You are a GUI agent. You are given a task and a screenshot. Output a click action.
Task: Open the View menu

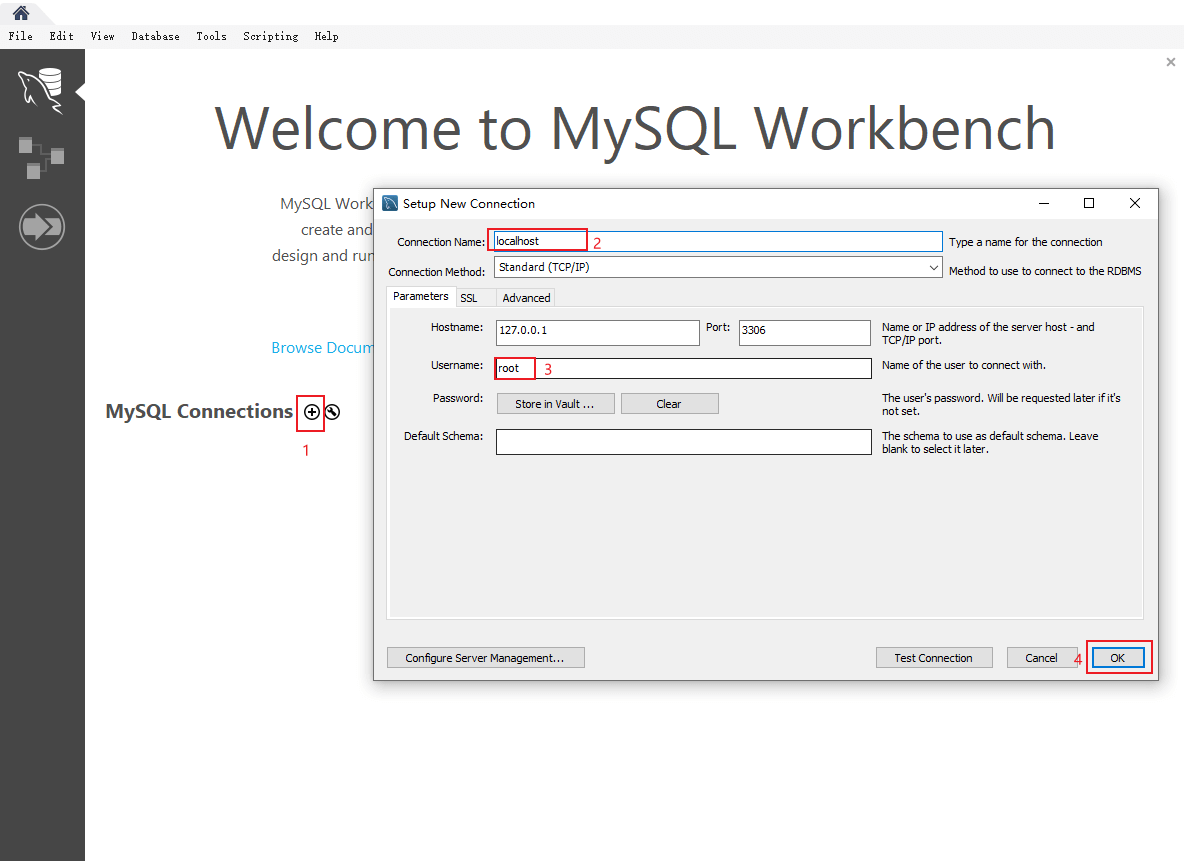point(102,36)
